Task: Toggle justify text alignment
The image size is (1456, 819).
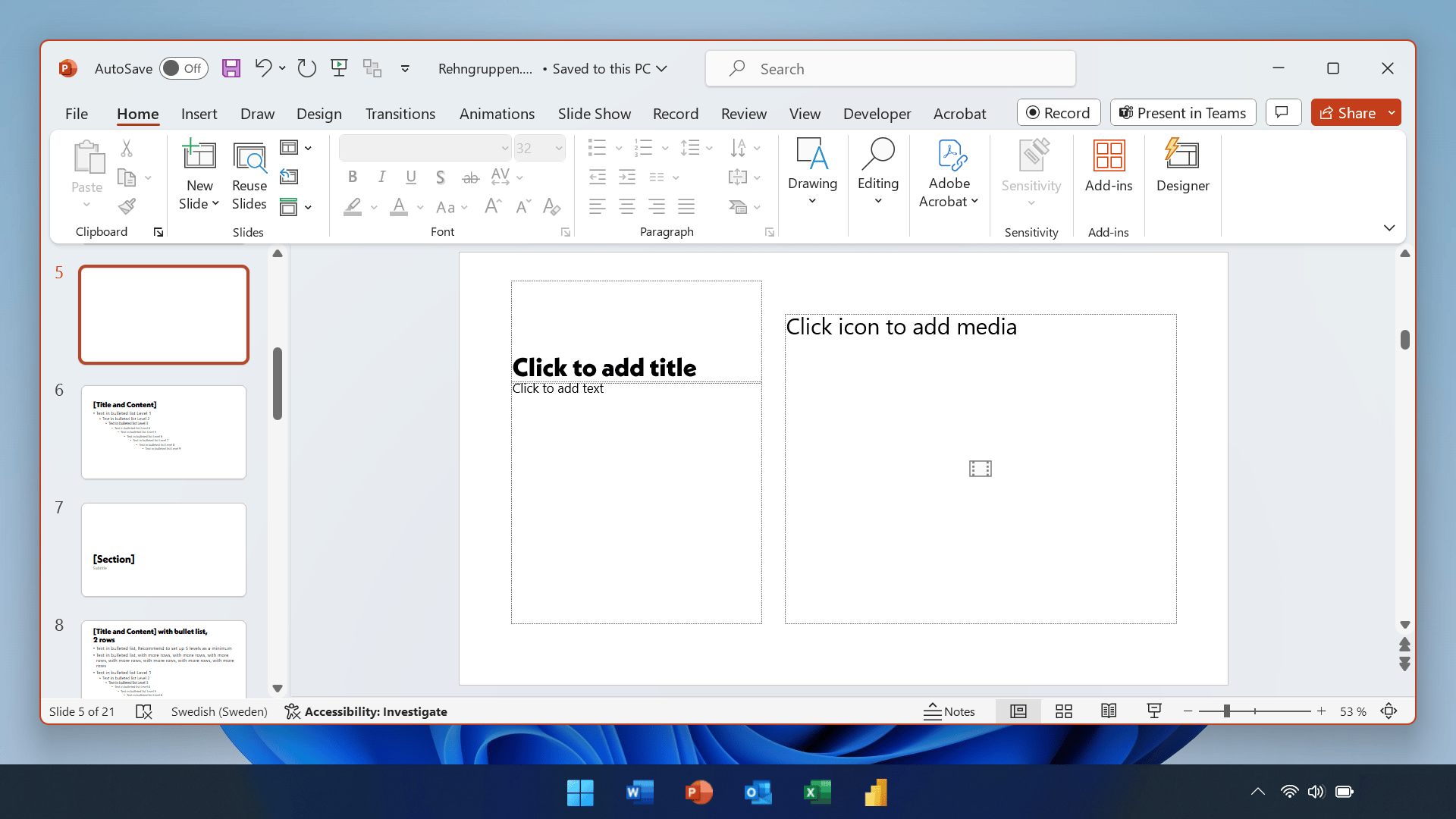Action: click(686, 206)
